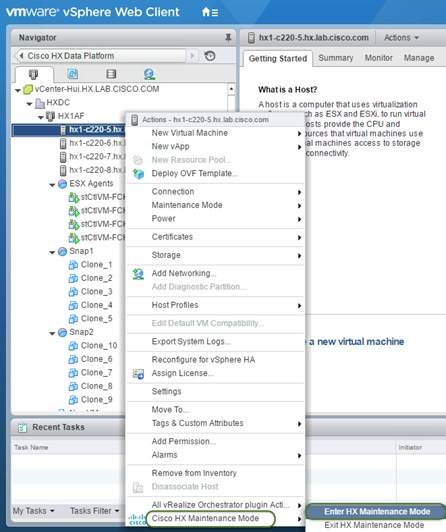
Task: Click the HXDC datacenter icon
Action: point(40,103)
